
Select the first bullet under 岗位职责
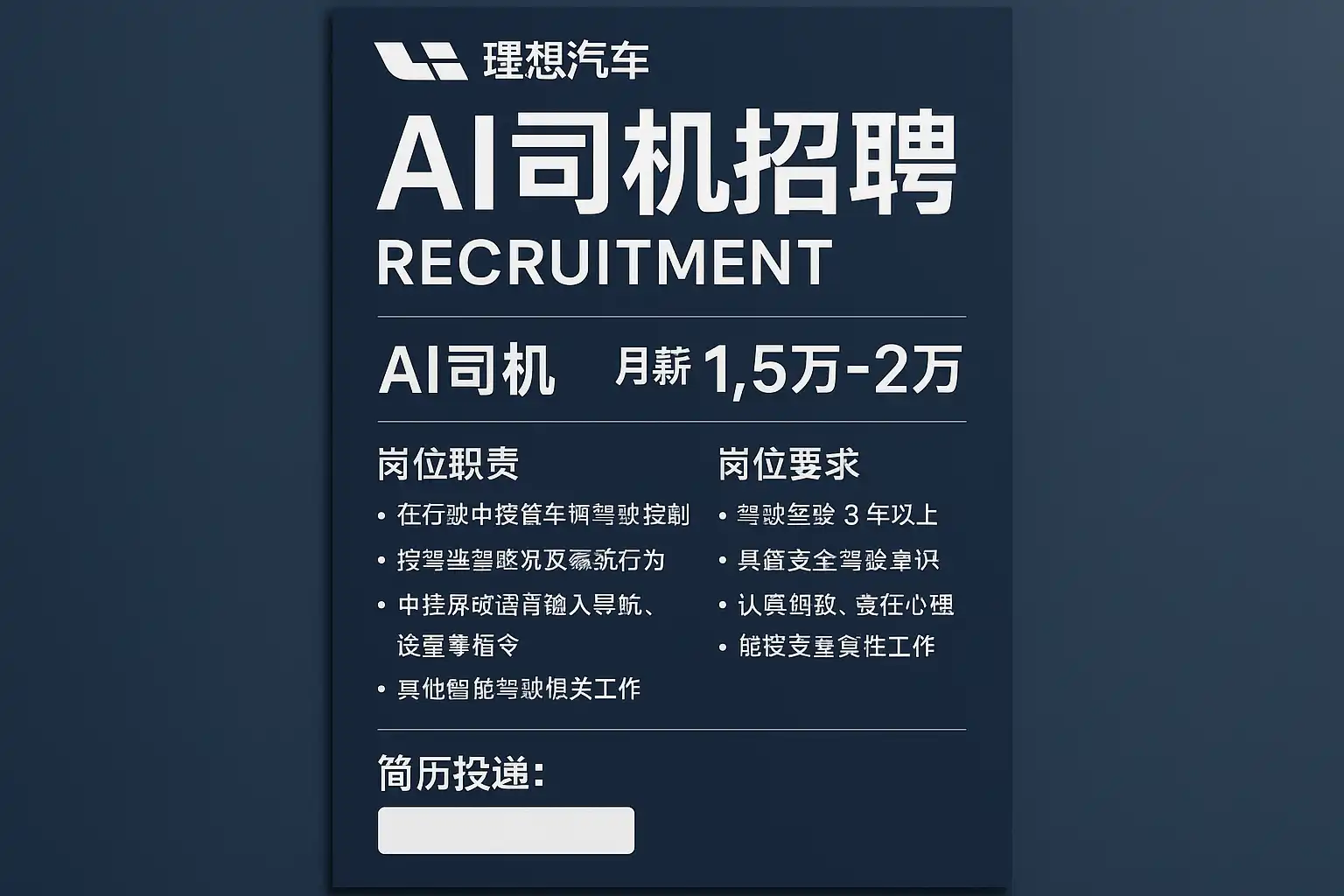click(x=542, y=514)
